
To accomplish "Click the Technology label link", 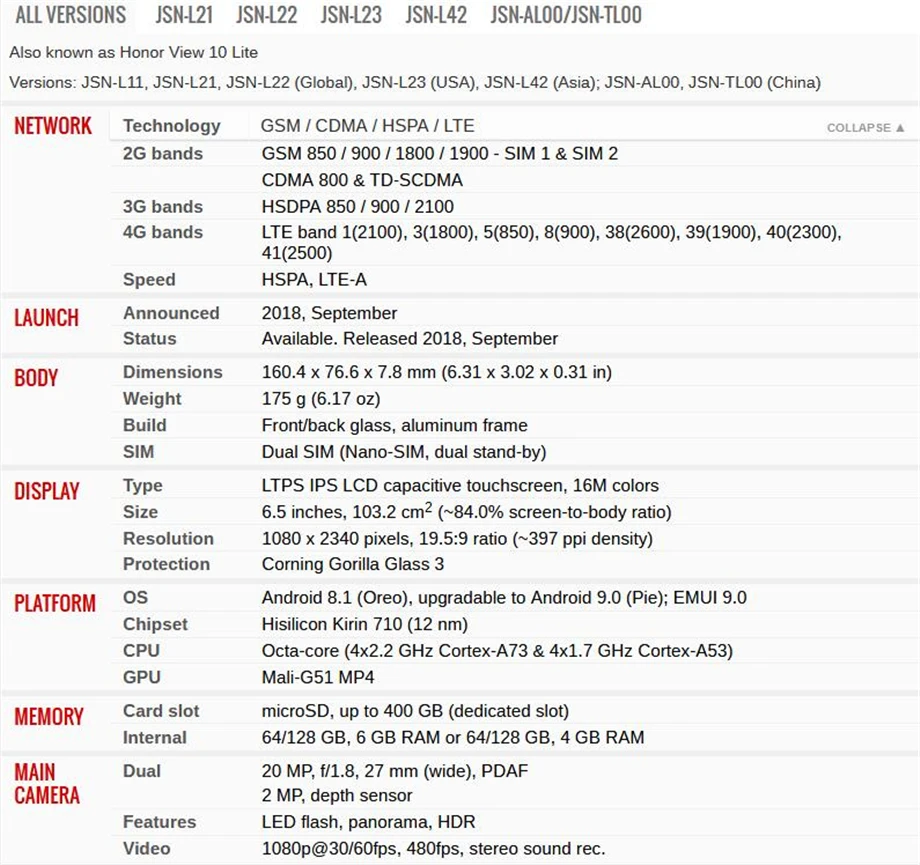I will coord(171,126).
